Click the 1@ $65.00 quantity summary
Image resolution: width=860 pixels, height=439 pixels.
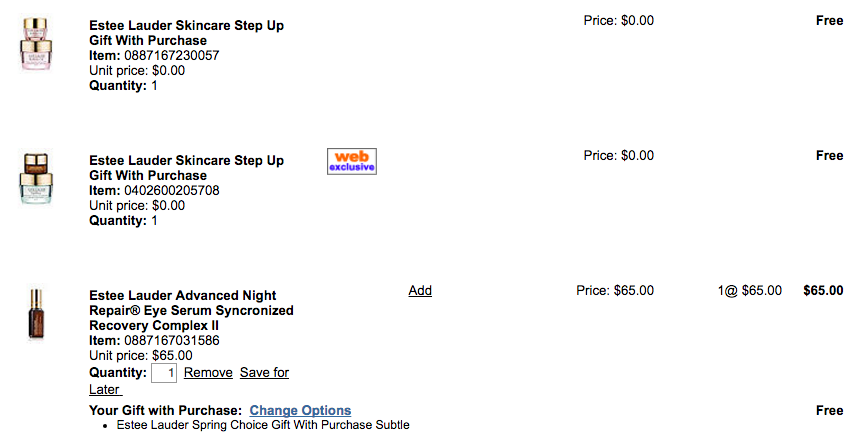750,290
